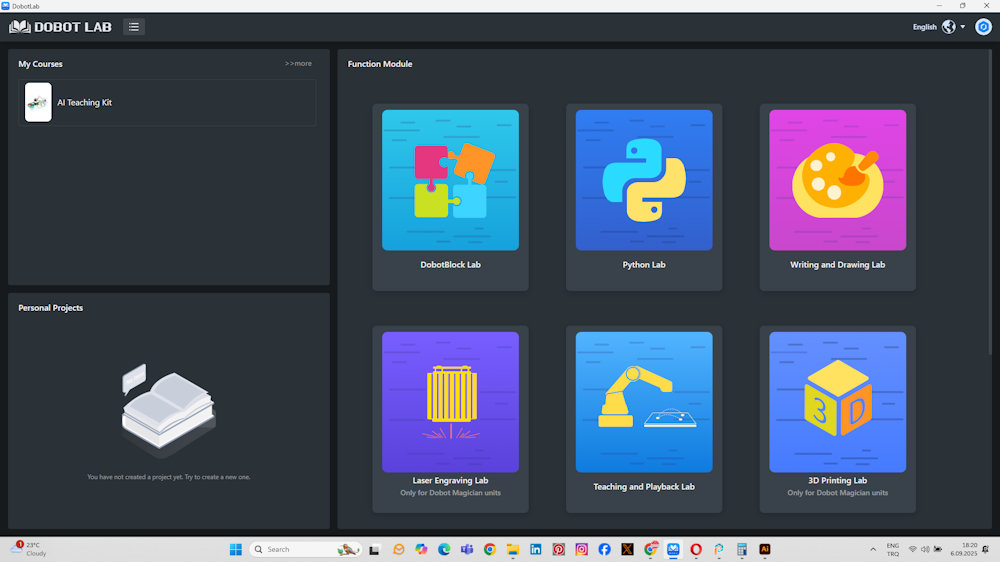Open Writing and Drawing Lab palette icon
Viewport: 1000px width, 562px height.
(x=837, y=180)
